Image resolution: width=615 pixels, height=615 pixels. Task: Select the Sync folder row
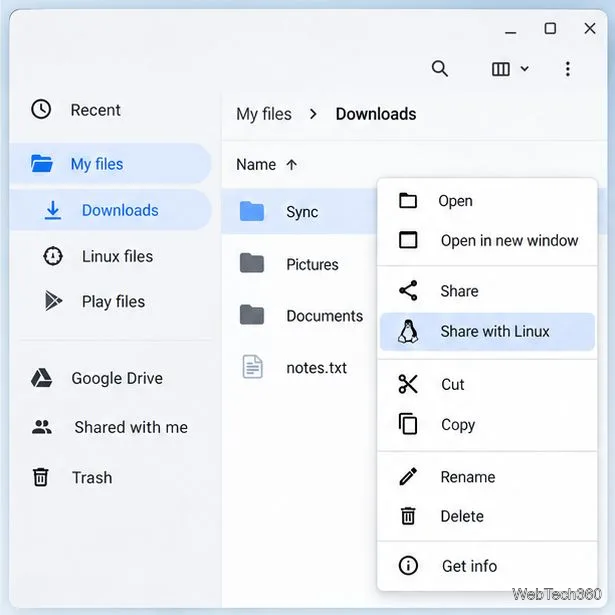pyautogui.click(x=300, y=211)
